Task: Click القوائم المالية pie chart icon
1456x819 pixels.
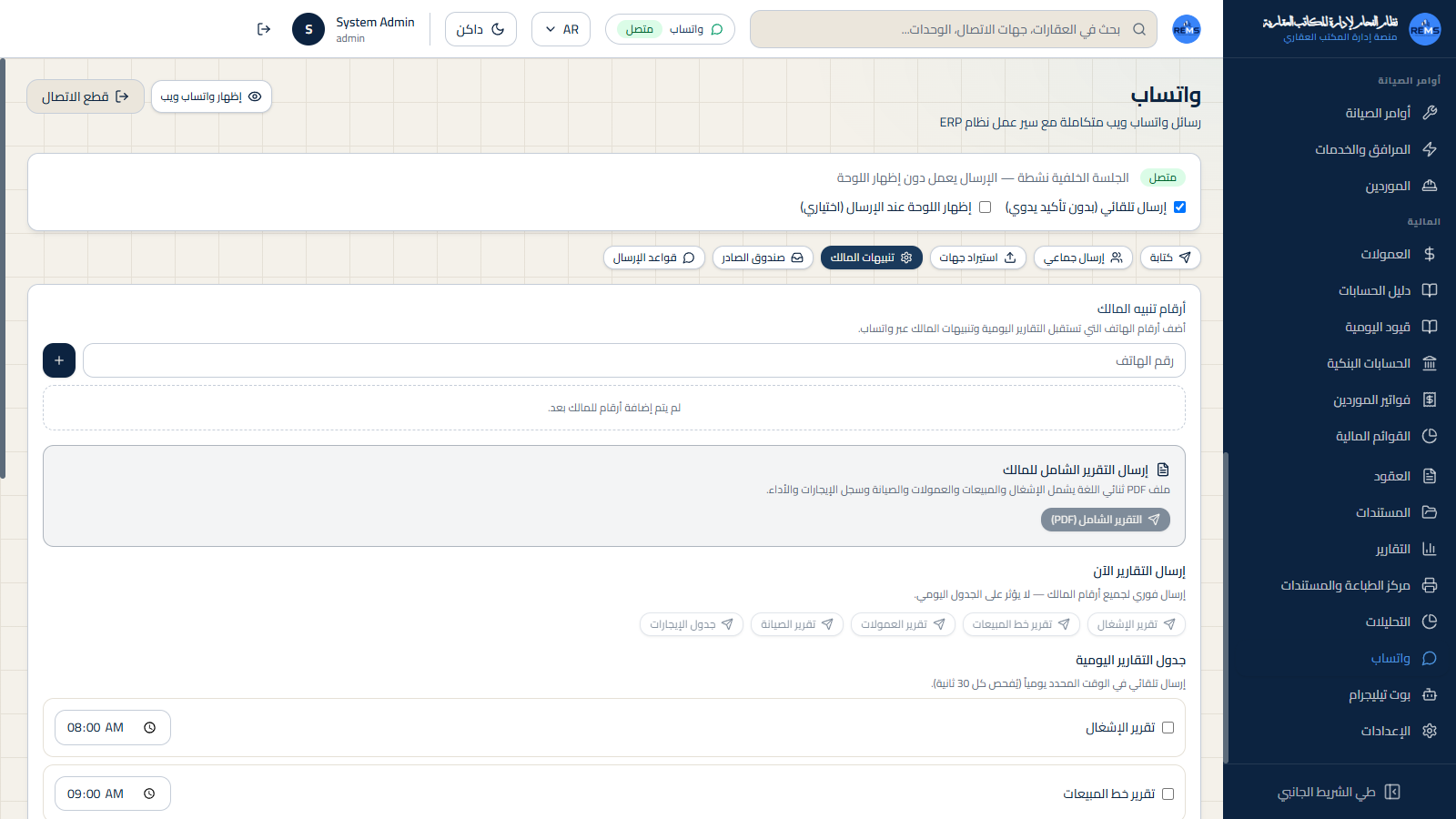Action: click(1430, 436)
